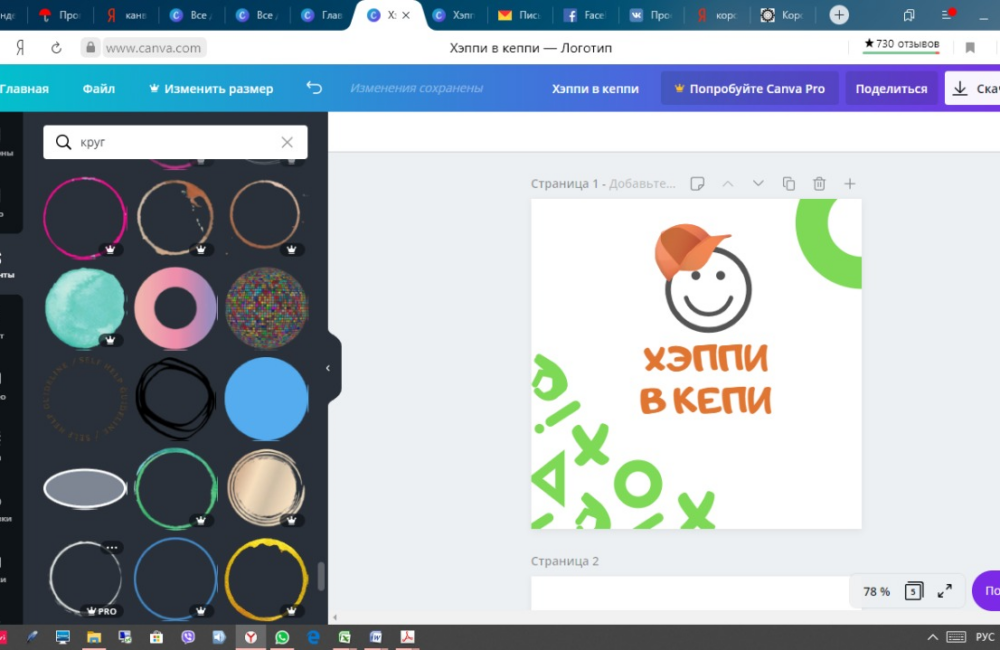Open Yandex Browser in taskbar
The height and width of the screenshot is (650, 1000).
251,637
